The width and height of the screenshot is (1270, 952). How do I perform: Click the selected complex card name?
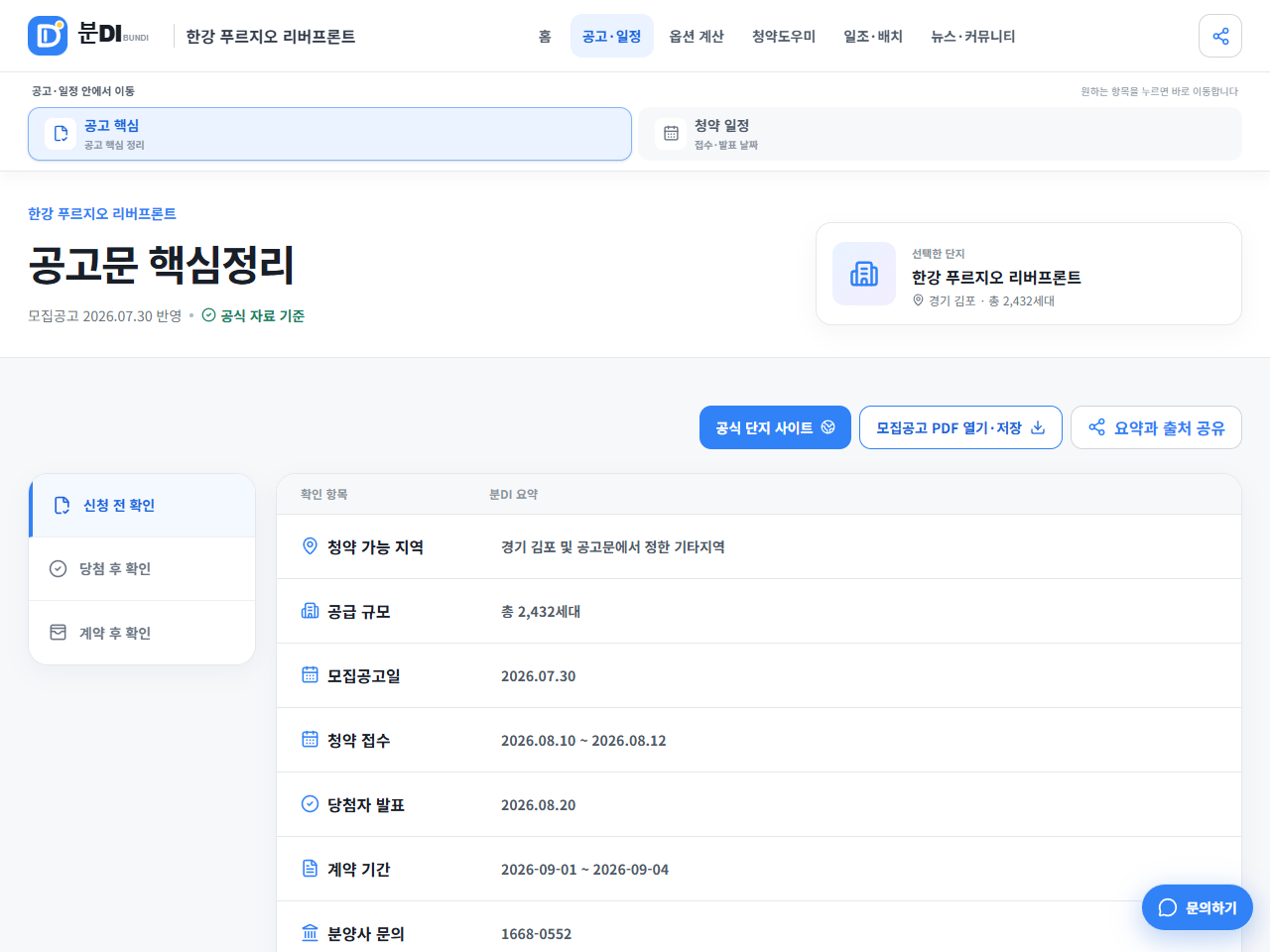[996, 278]
